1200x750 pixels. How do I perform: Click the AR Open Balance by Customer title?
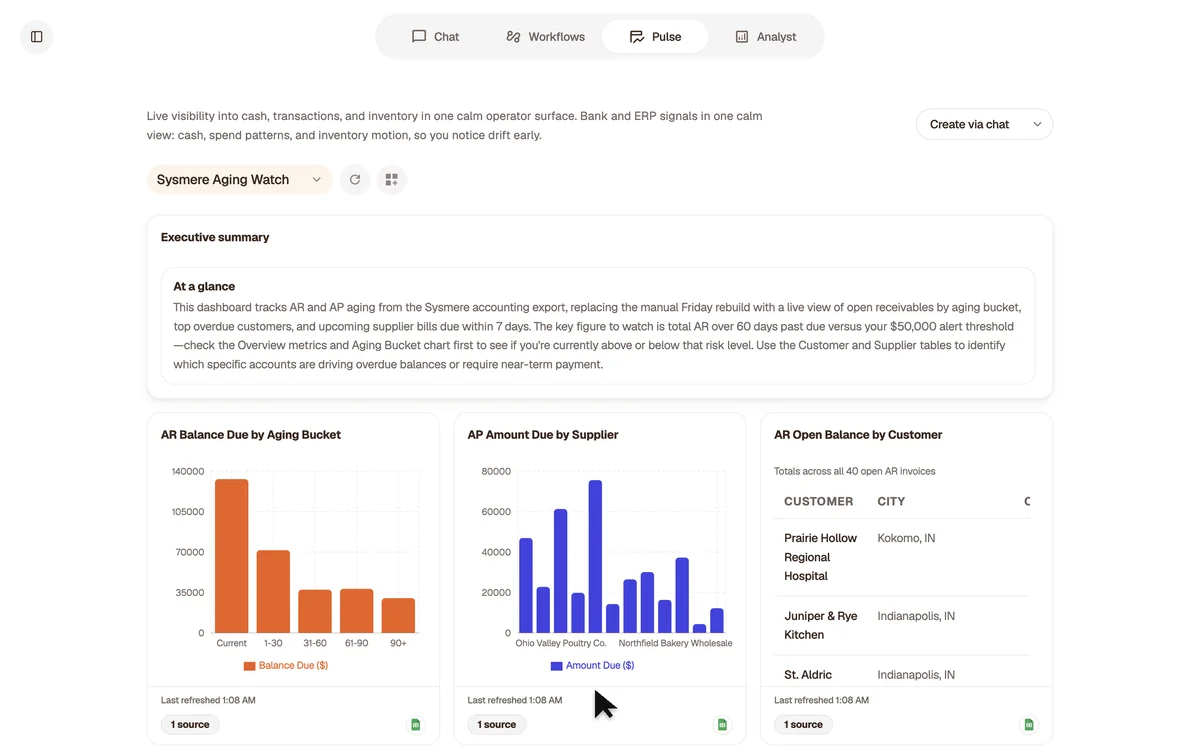click(x=858, y=435)
